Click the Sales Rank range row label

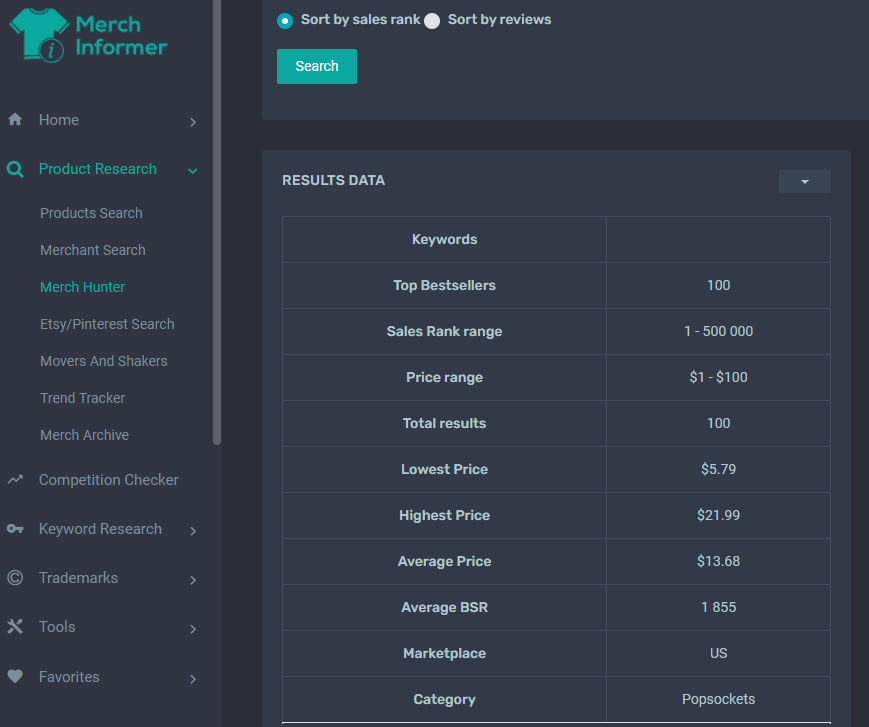444,331
